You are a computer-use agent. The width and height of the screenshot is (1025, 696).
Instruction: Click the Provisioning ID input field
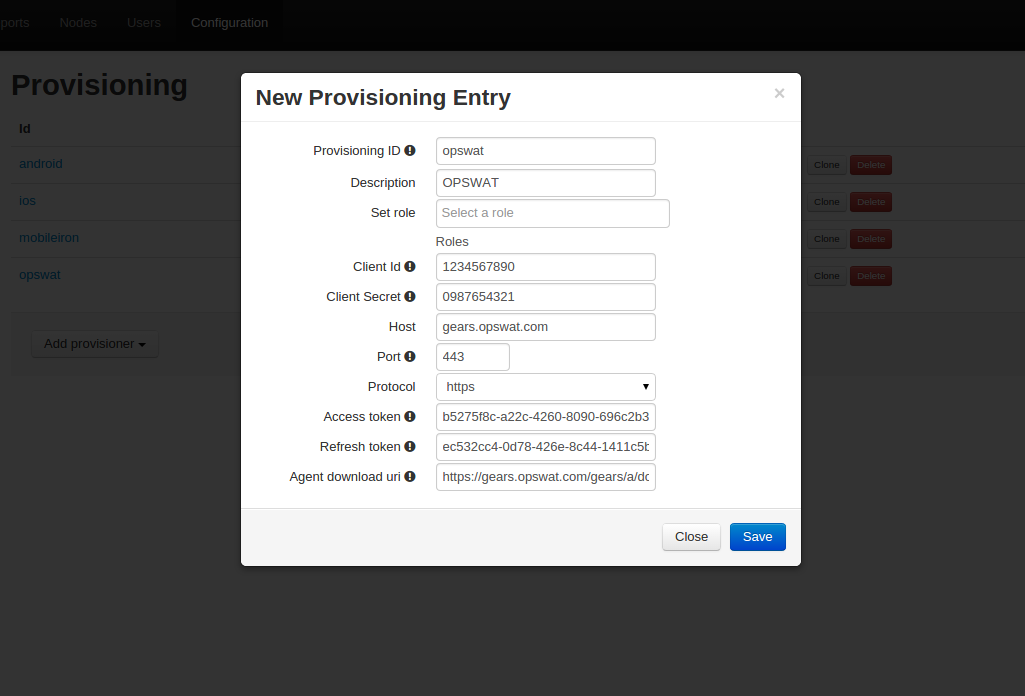pyautogui.click(x=546, y=151)
